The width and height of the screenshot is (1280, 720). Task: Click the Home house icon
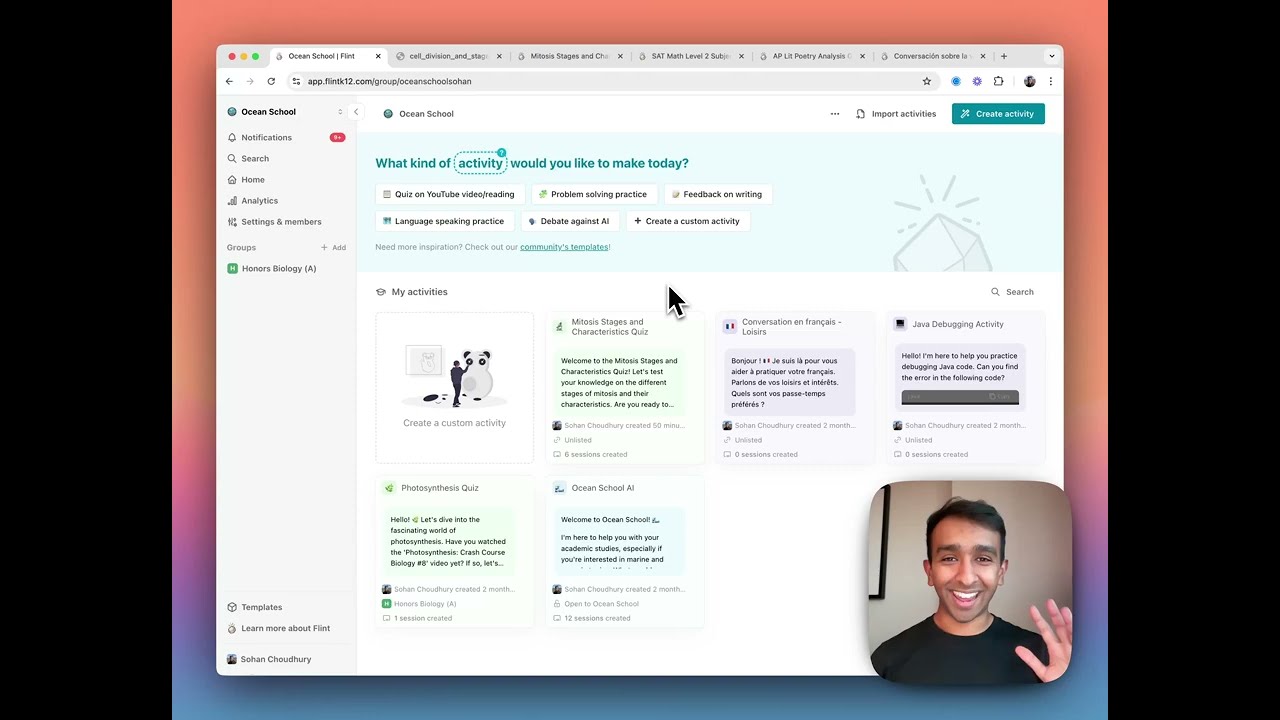pyautogui.click(x=232, y=179)
